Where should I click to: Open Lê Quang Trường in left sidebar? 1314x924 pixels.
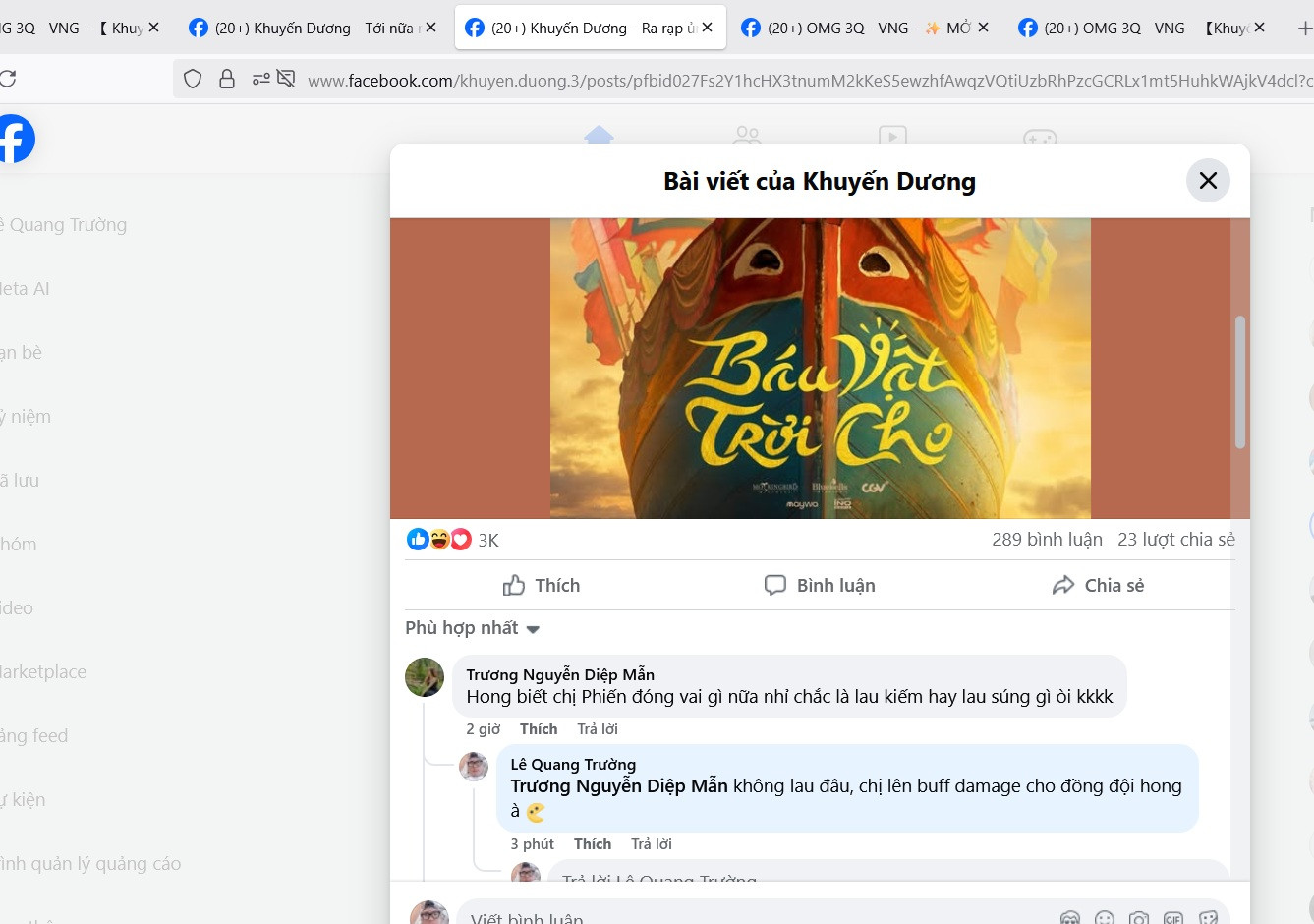point(64,225)
